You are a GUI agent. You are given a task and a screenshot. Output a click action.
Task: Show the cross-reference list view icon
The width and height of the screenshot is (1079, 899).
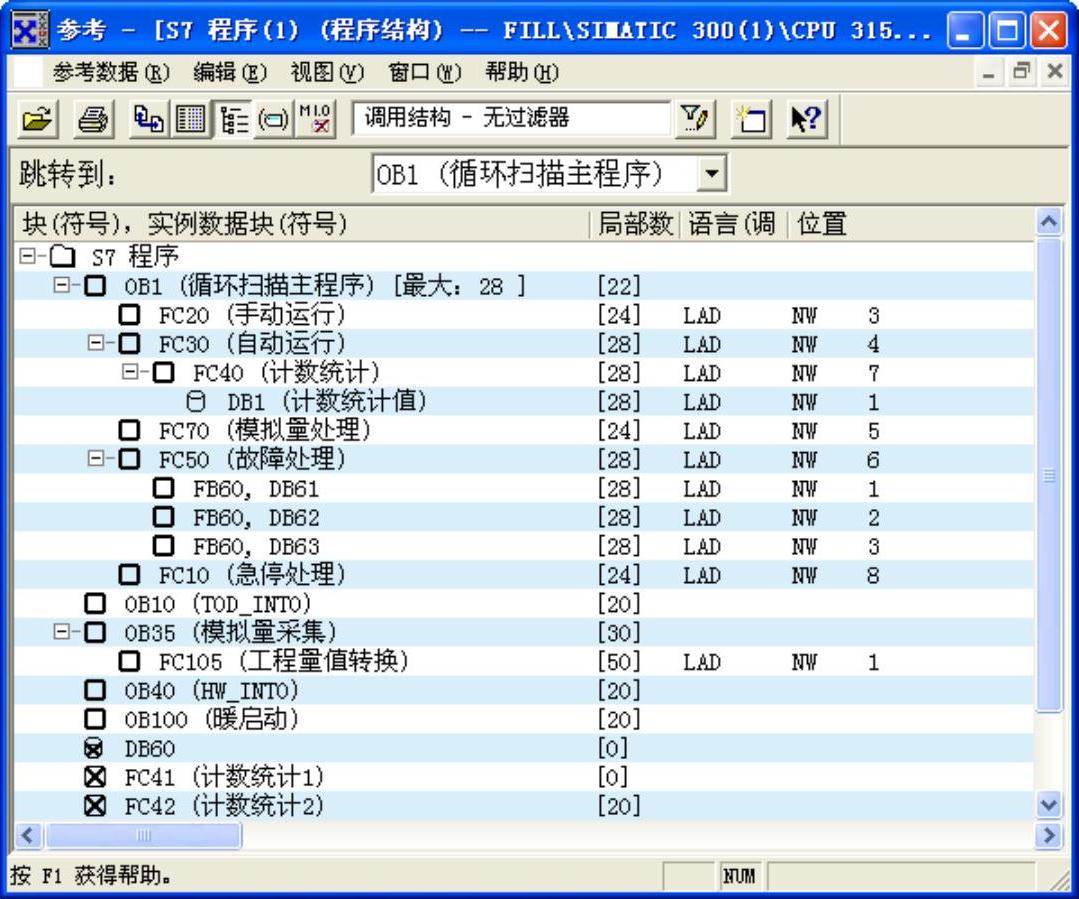click(x=149, y=120)
